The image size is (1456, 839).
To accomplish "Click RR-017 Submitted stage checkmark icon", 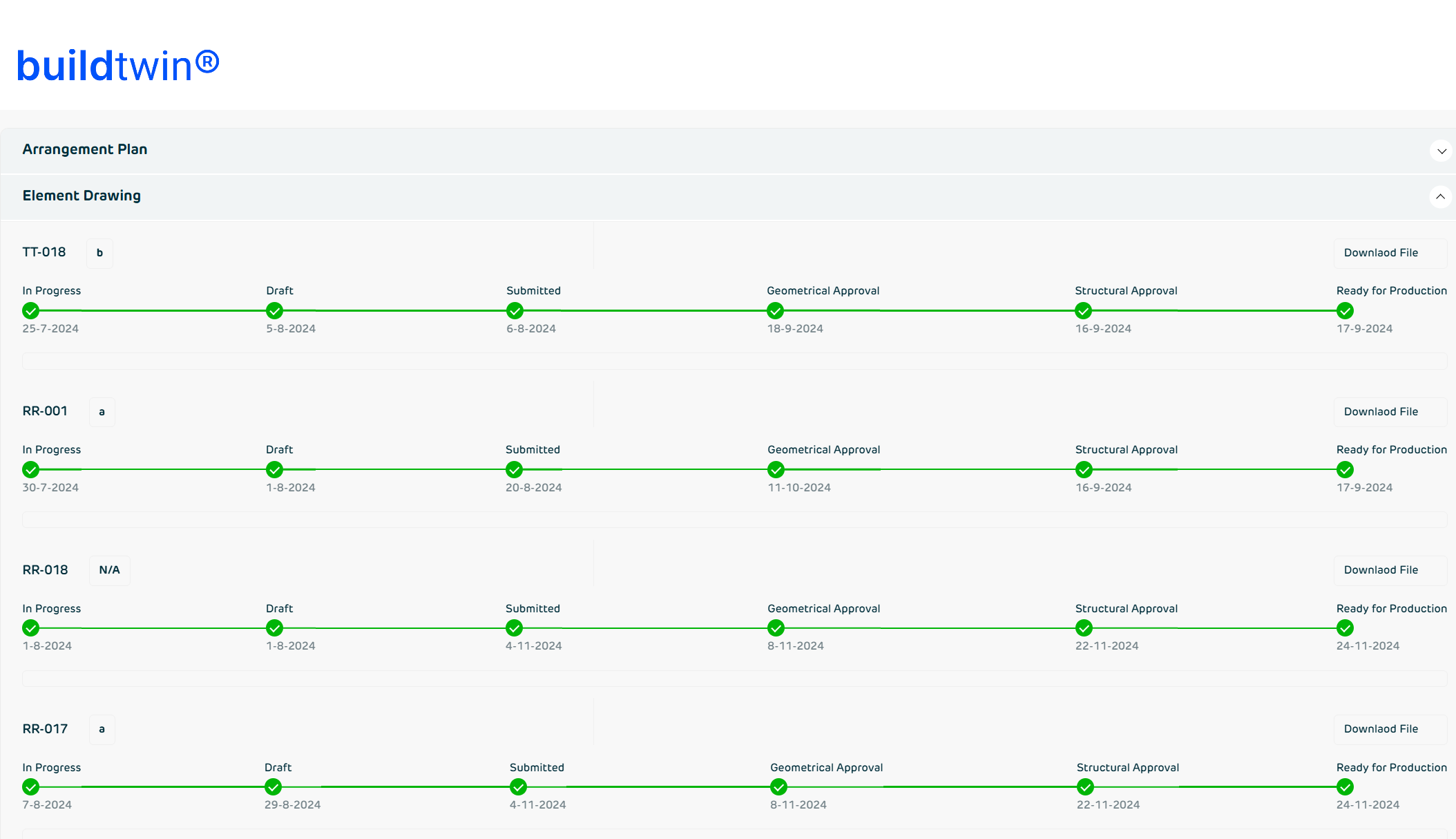I will point(518,787).
